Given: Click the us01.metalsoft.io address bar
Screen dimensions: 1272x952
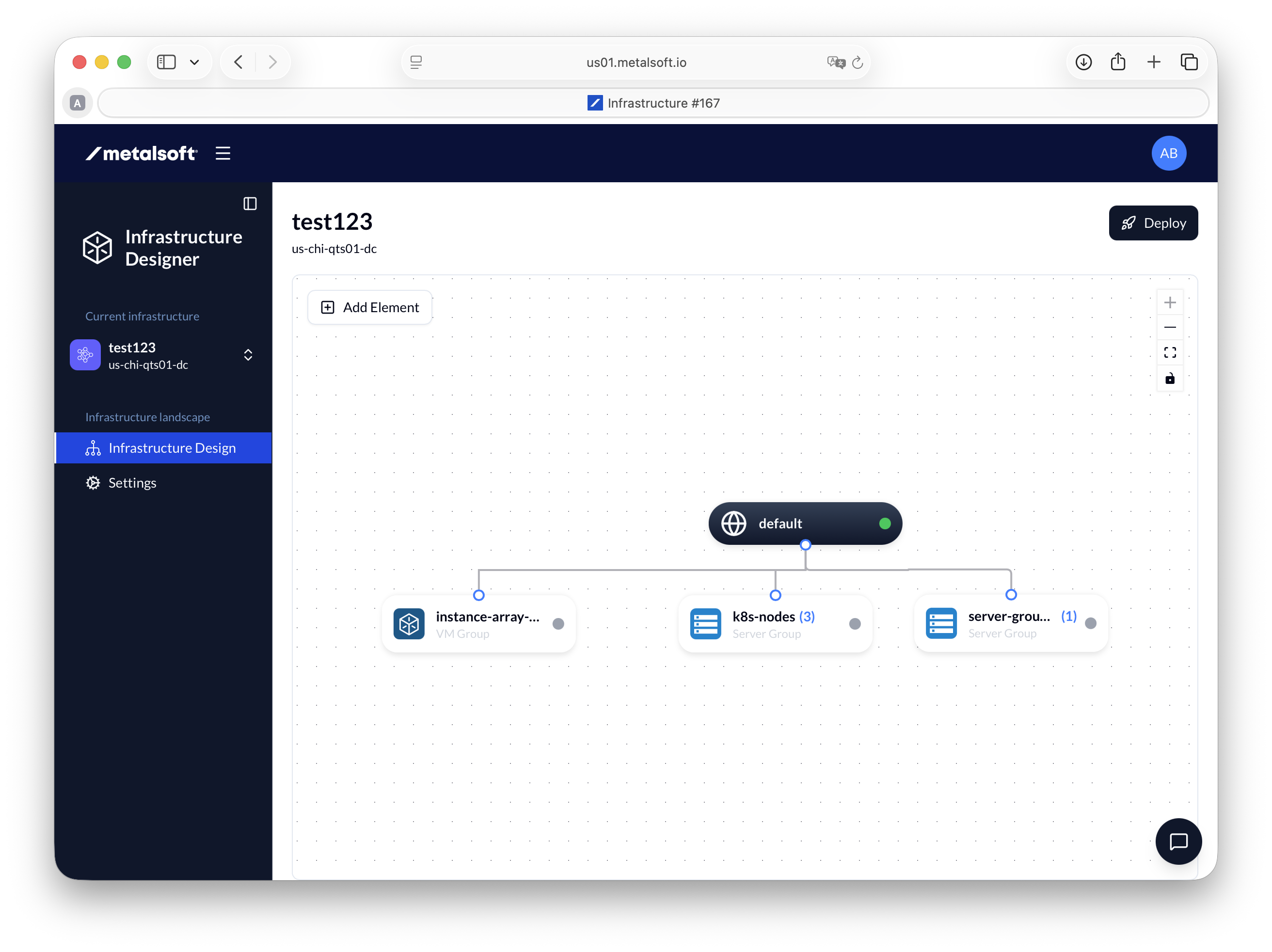Looking at the screenshot, I should [636, 62].
